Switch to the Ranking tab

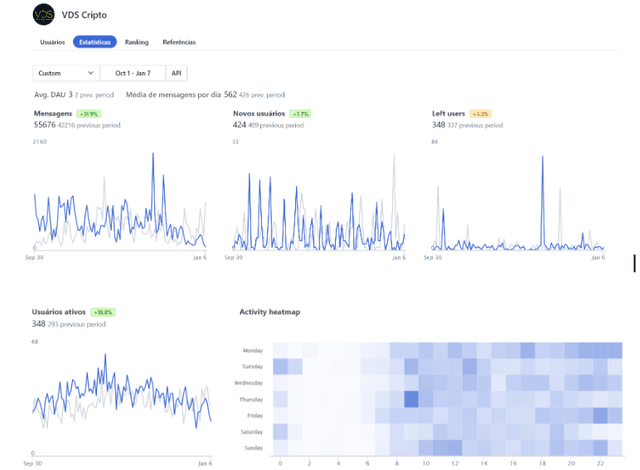137,42
